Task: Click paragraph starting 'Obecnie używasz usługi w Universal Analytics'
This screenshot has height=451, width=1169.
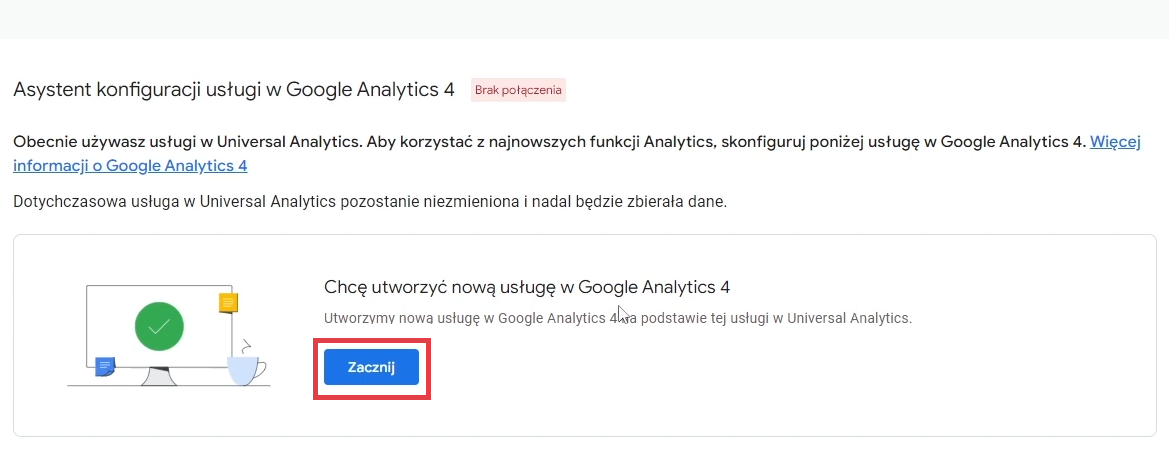Action: (x=577, y=154)
